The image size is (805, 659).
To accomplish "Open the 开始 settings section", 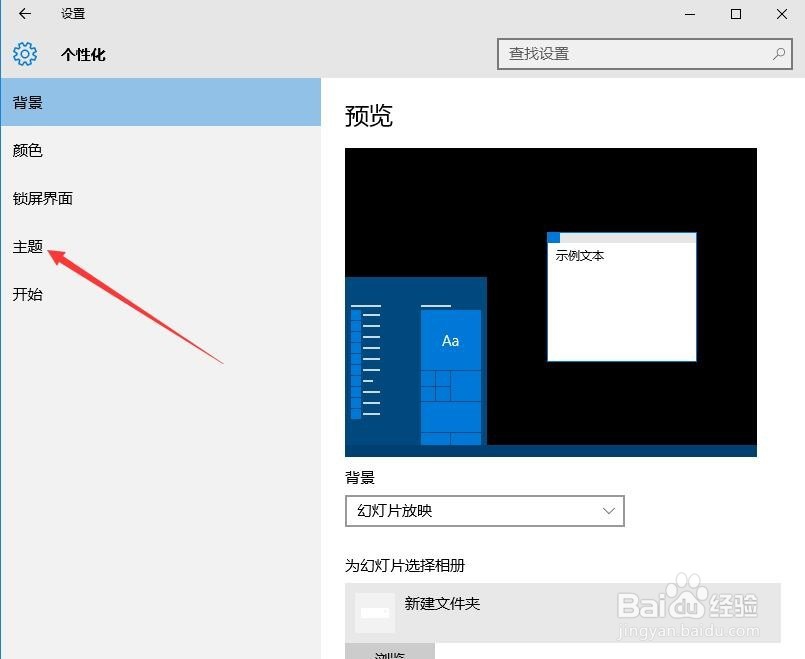I will tap(27, 294).
